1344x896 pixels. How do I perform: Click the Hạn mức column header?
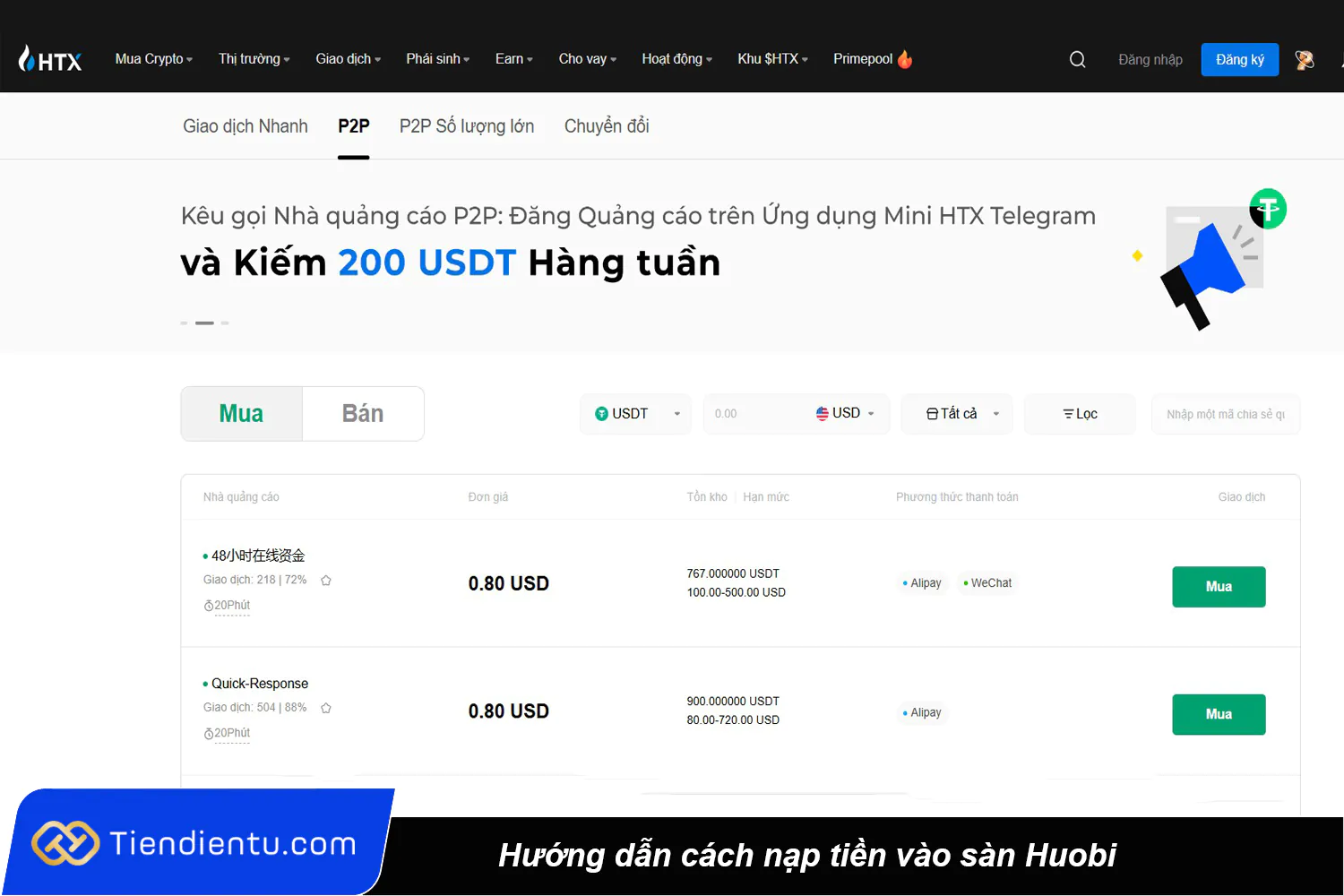tap(766, 497)
